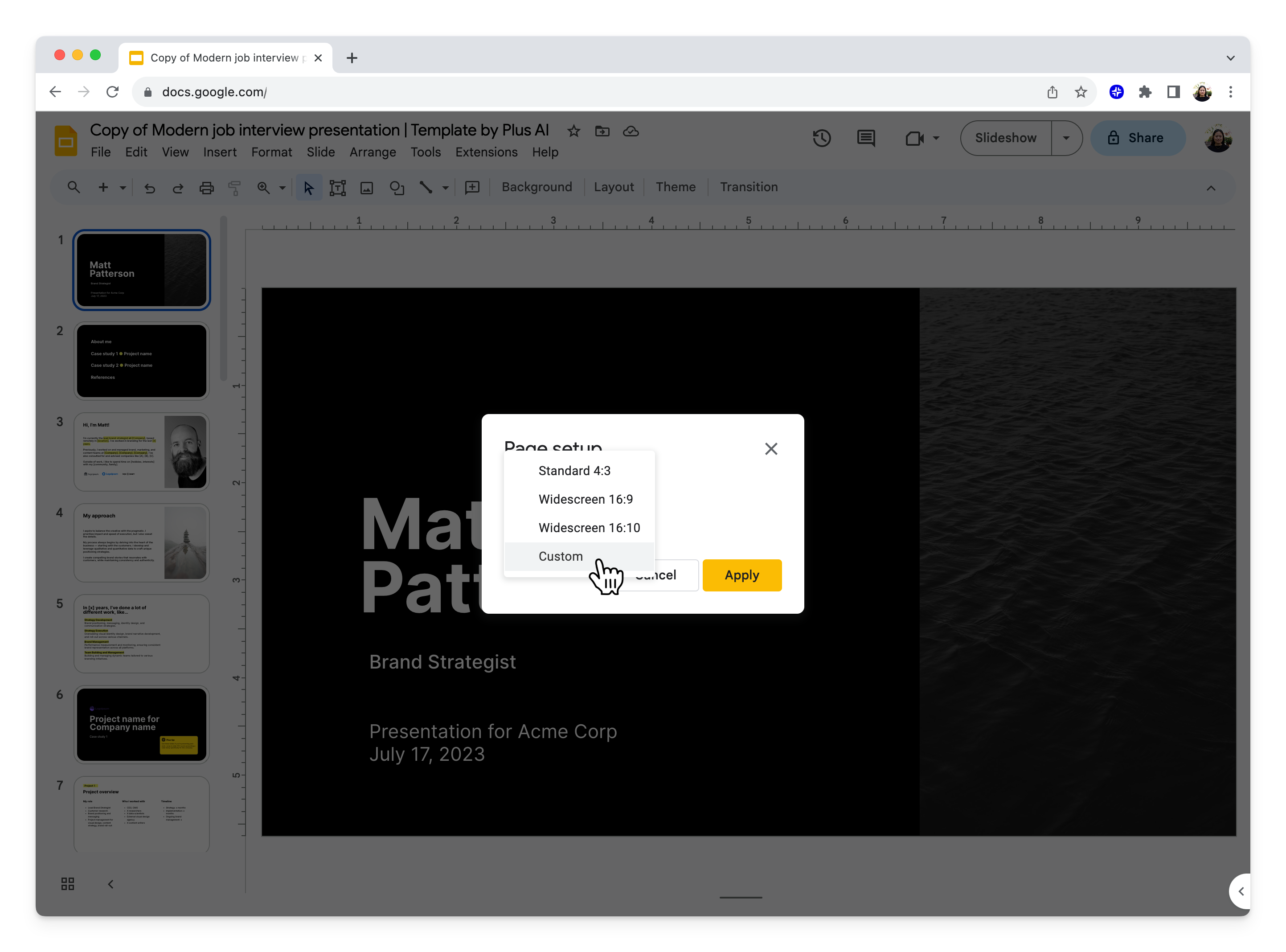Star the presentation document
This screenshot has height=952, width=1286.
(573, 131)
